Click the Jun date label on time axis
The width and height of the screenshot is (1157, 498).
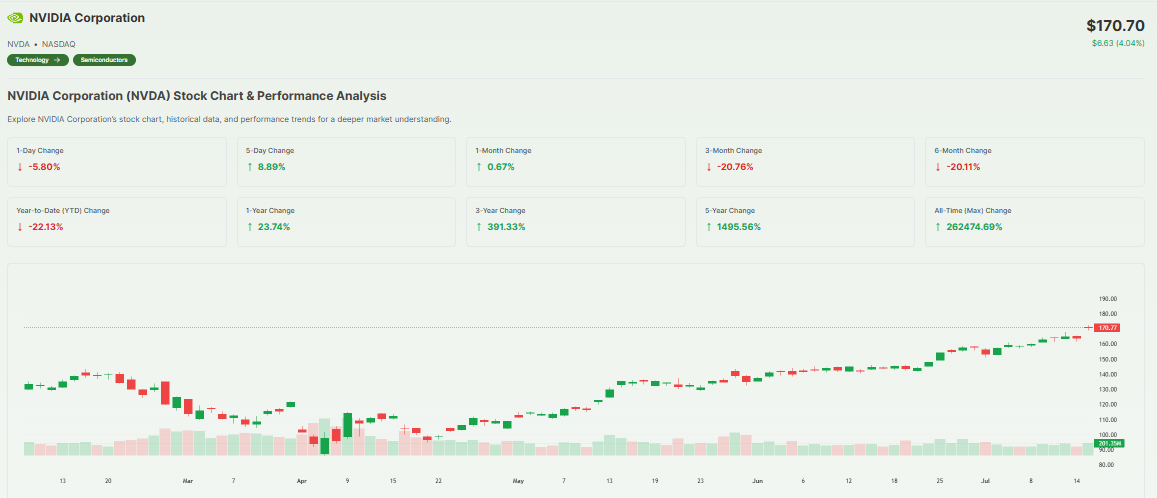(758, 480)
